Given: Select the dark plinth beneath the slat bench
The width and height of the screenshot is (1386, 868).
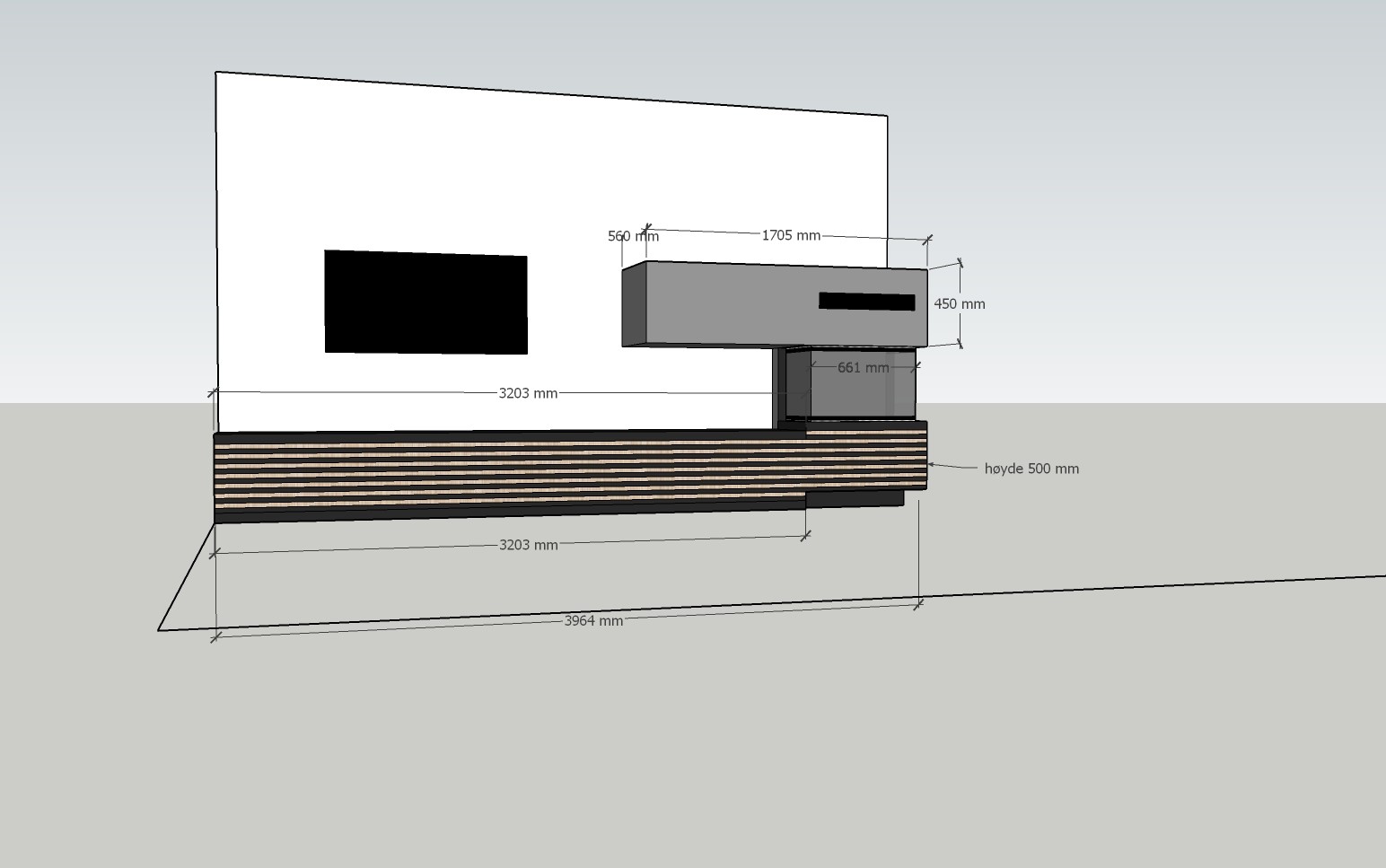Looking at the screenshot, I should (x=503, y=513).
